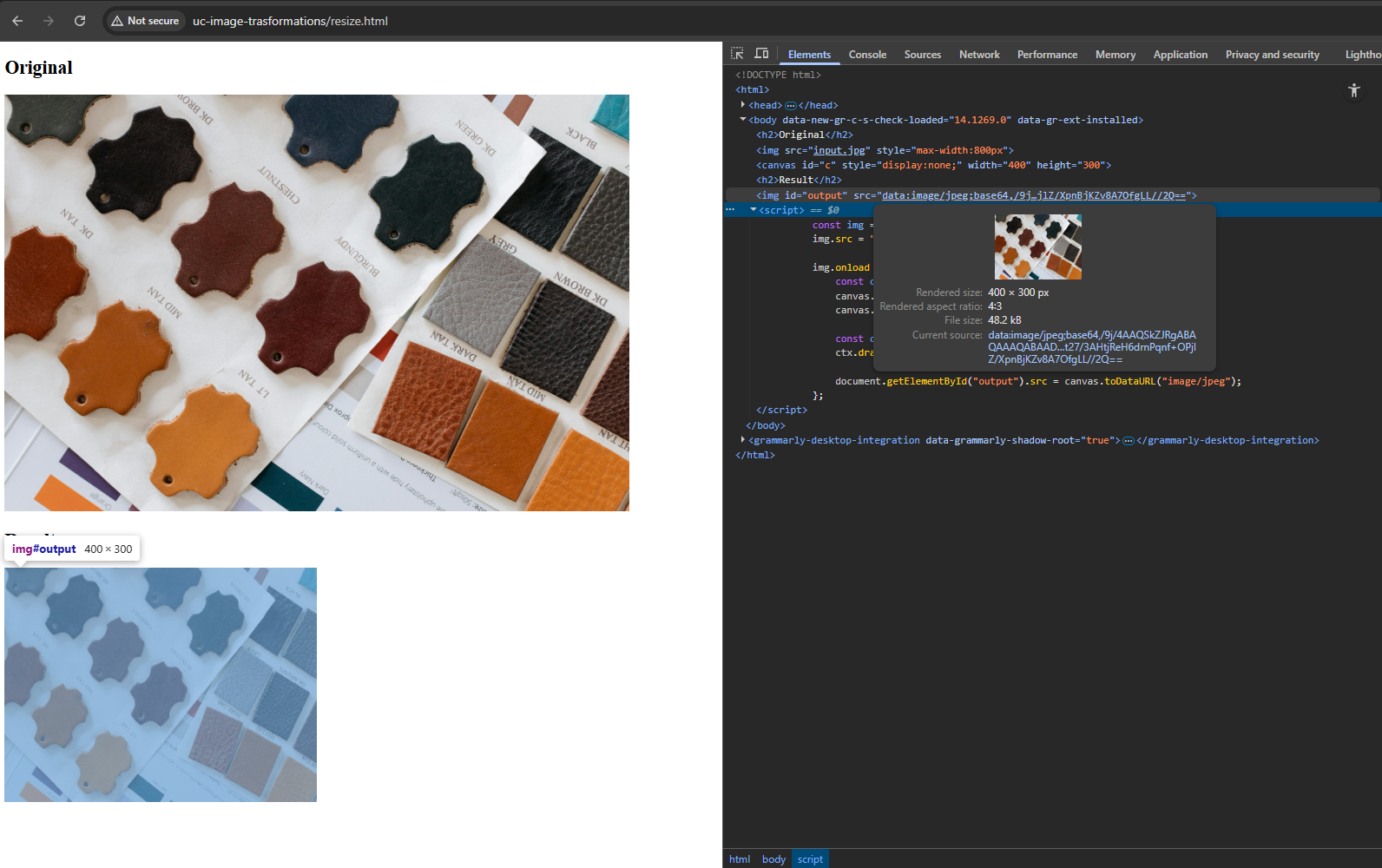Collapse the script element node

754,210
